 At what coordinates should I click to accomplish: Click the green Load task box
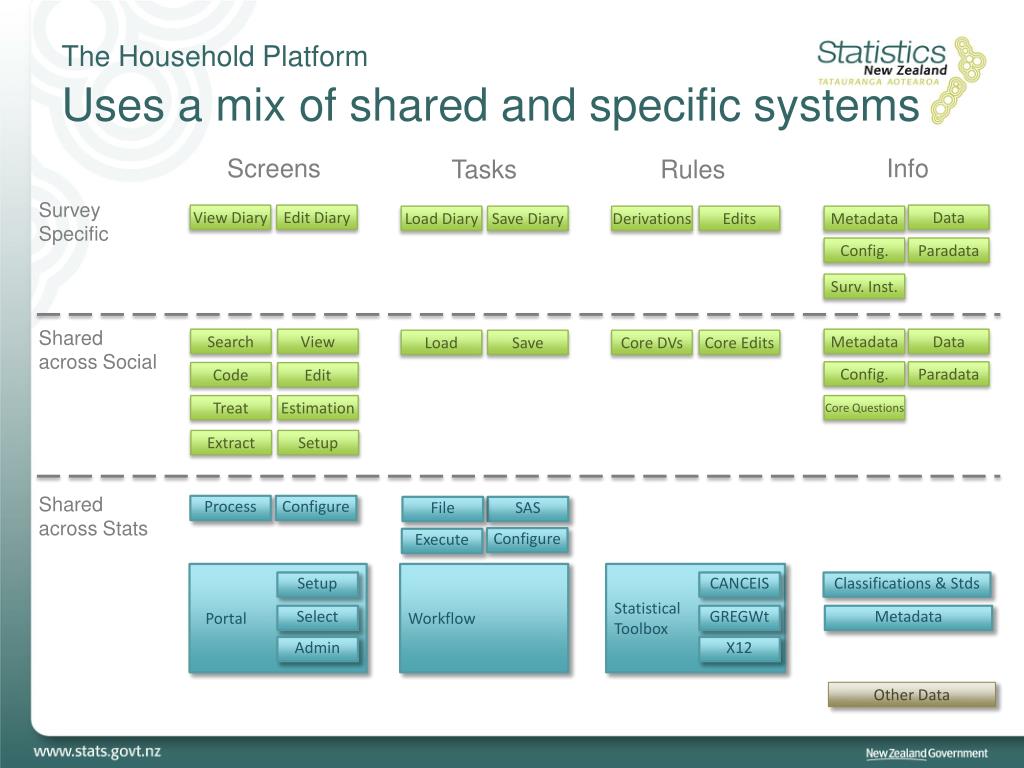point(441,343)
